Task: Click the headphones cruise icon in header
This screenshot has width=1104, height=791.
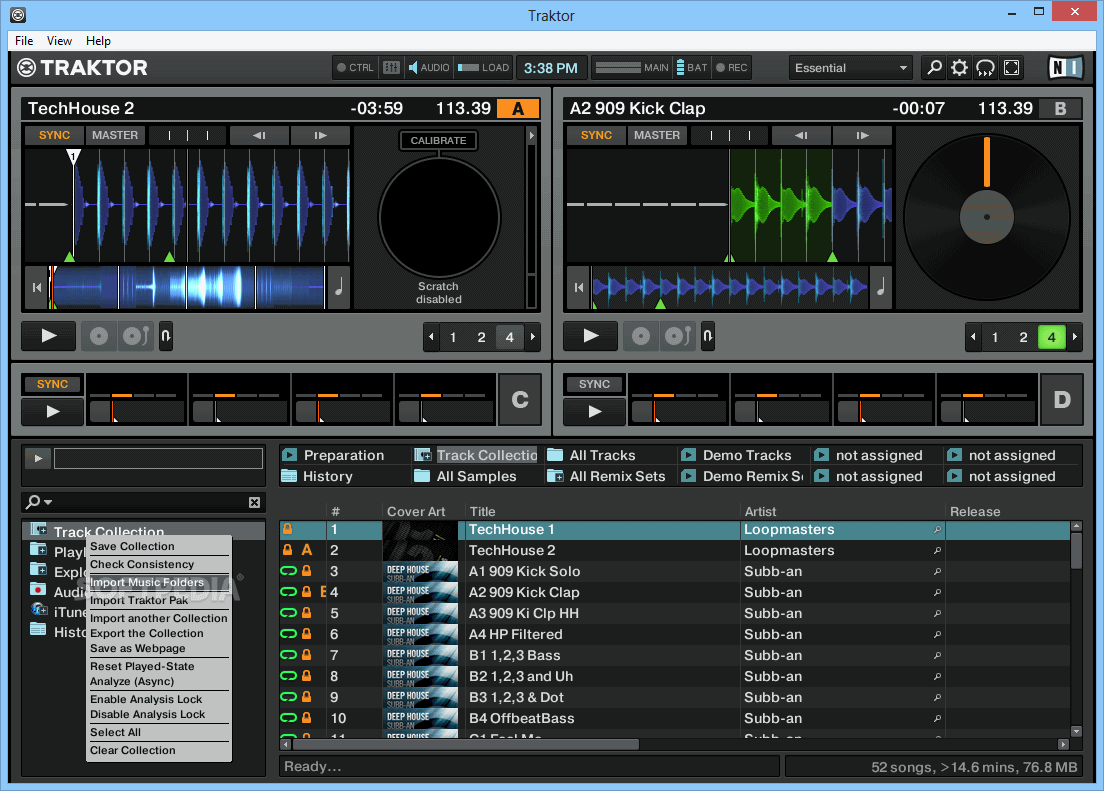Action: pos(986,68)
